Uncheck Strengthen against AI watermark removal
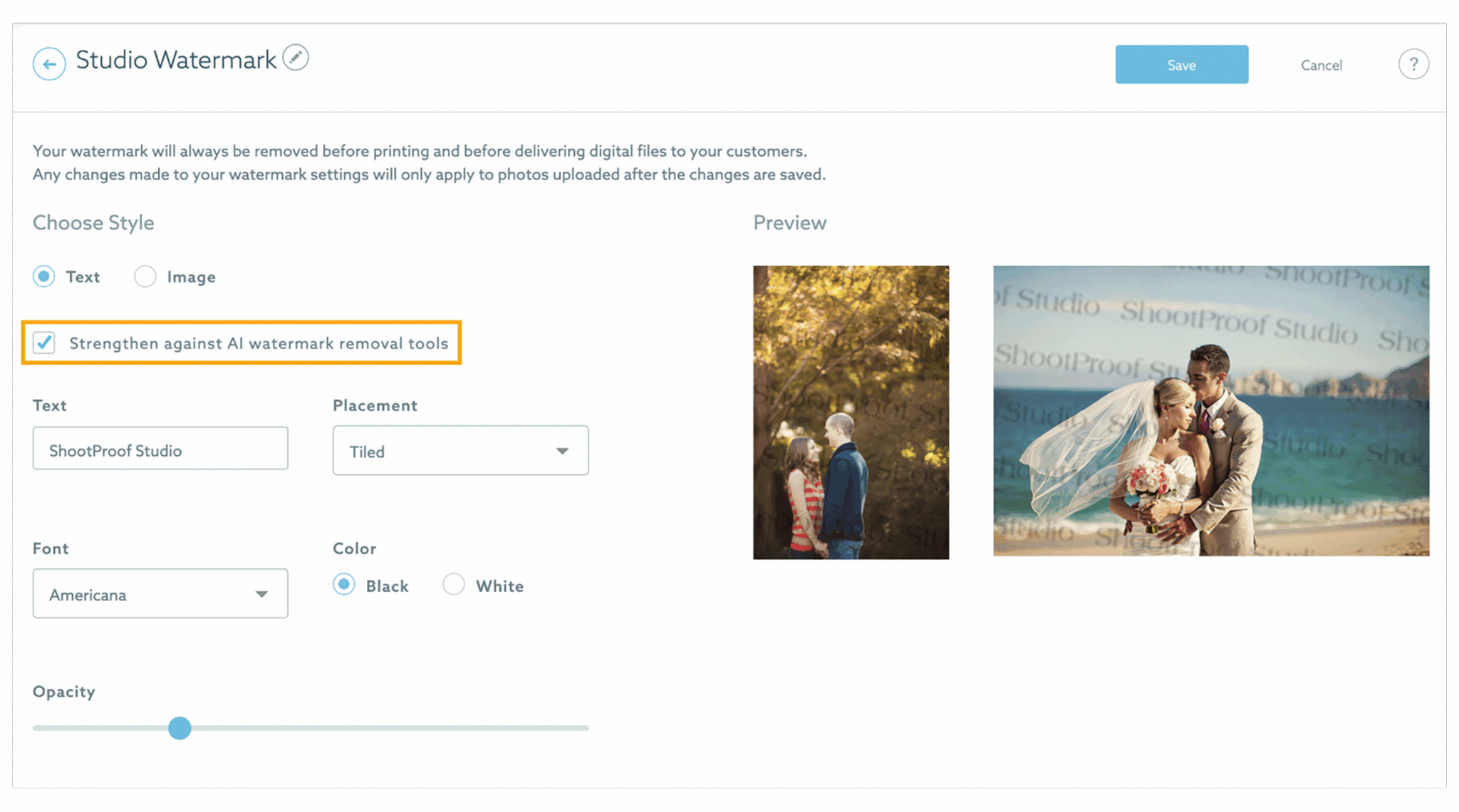 click(44, 343)
